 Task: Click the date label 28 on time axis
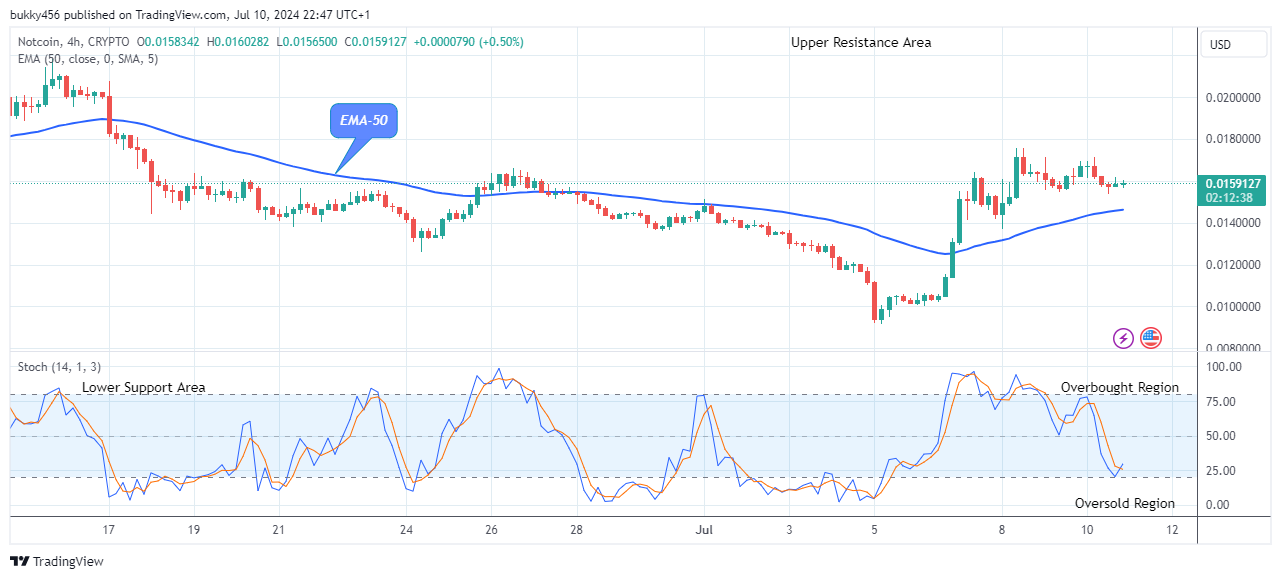(x=576, y=530)
